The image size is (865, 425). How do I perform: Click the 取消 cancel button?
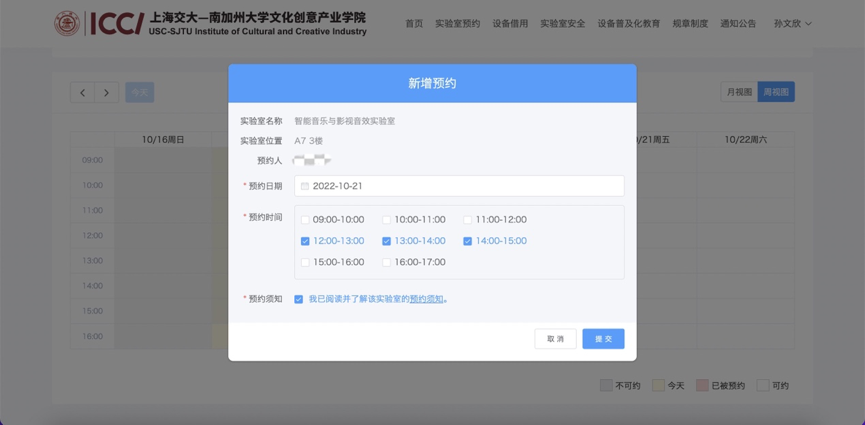pos(555,339)
